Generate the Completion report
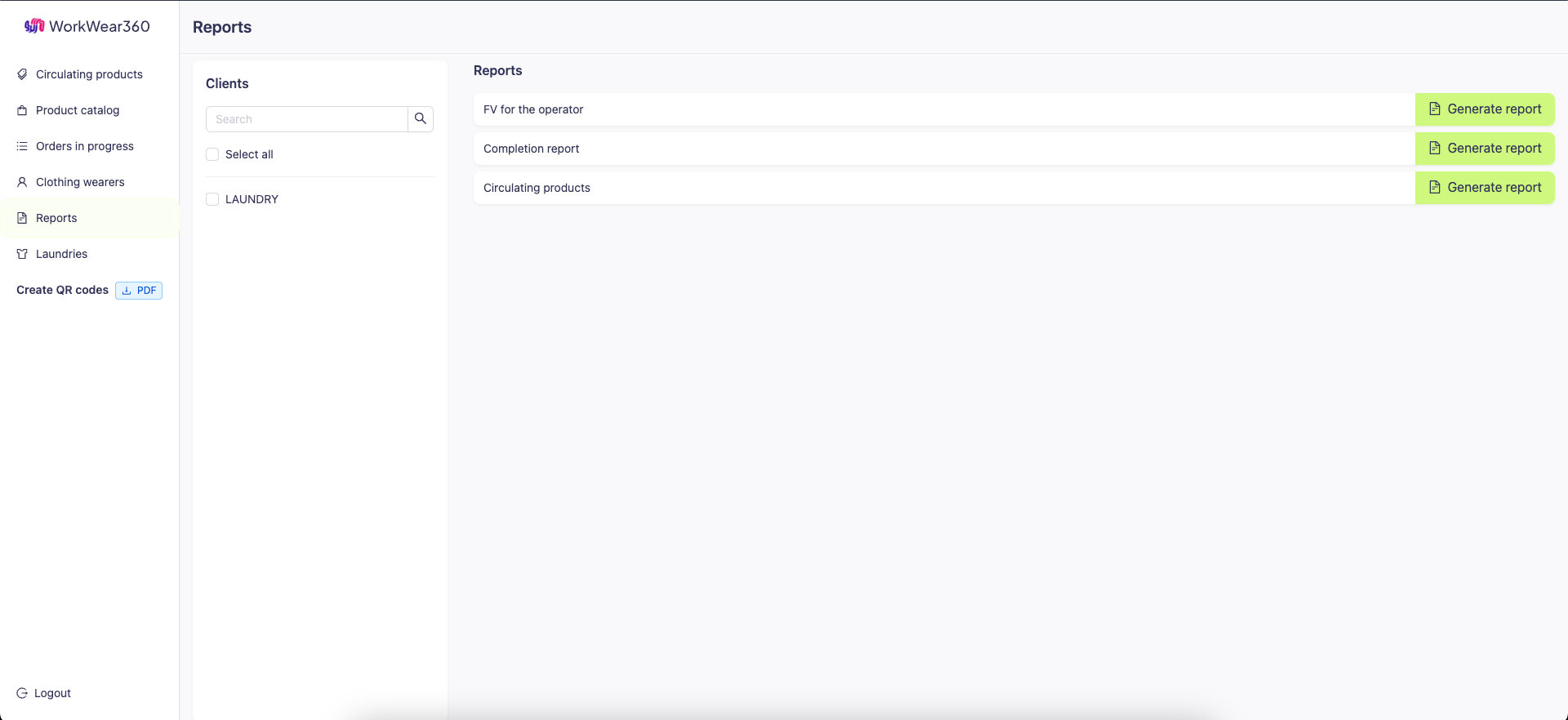 click(x=1484, y=149)
